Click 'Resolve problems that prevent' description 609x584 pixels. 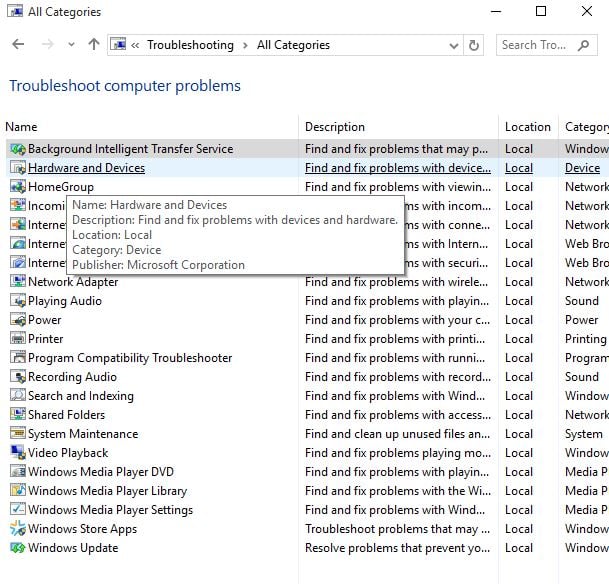click(397, 548)
